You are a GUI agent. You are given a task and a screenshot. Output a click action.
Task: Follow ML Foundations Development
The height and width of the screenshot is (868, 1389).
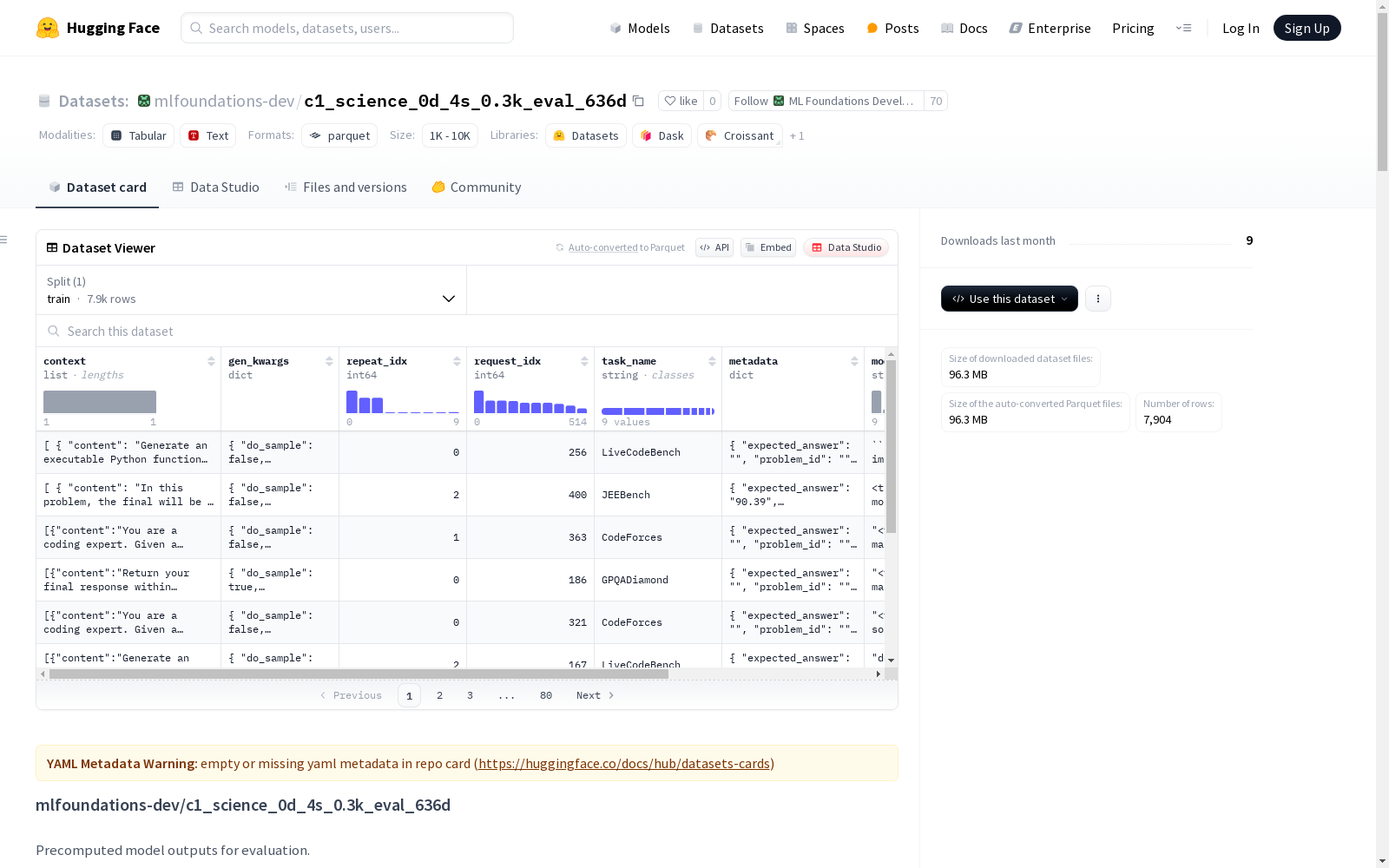(826, 101)
